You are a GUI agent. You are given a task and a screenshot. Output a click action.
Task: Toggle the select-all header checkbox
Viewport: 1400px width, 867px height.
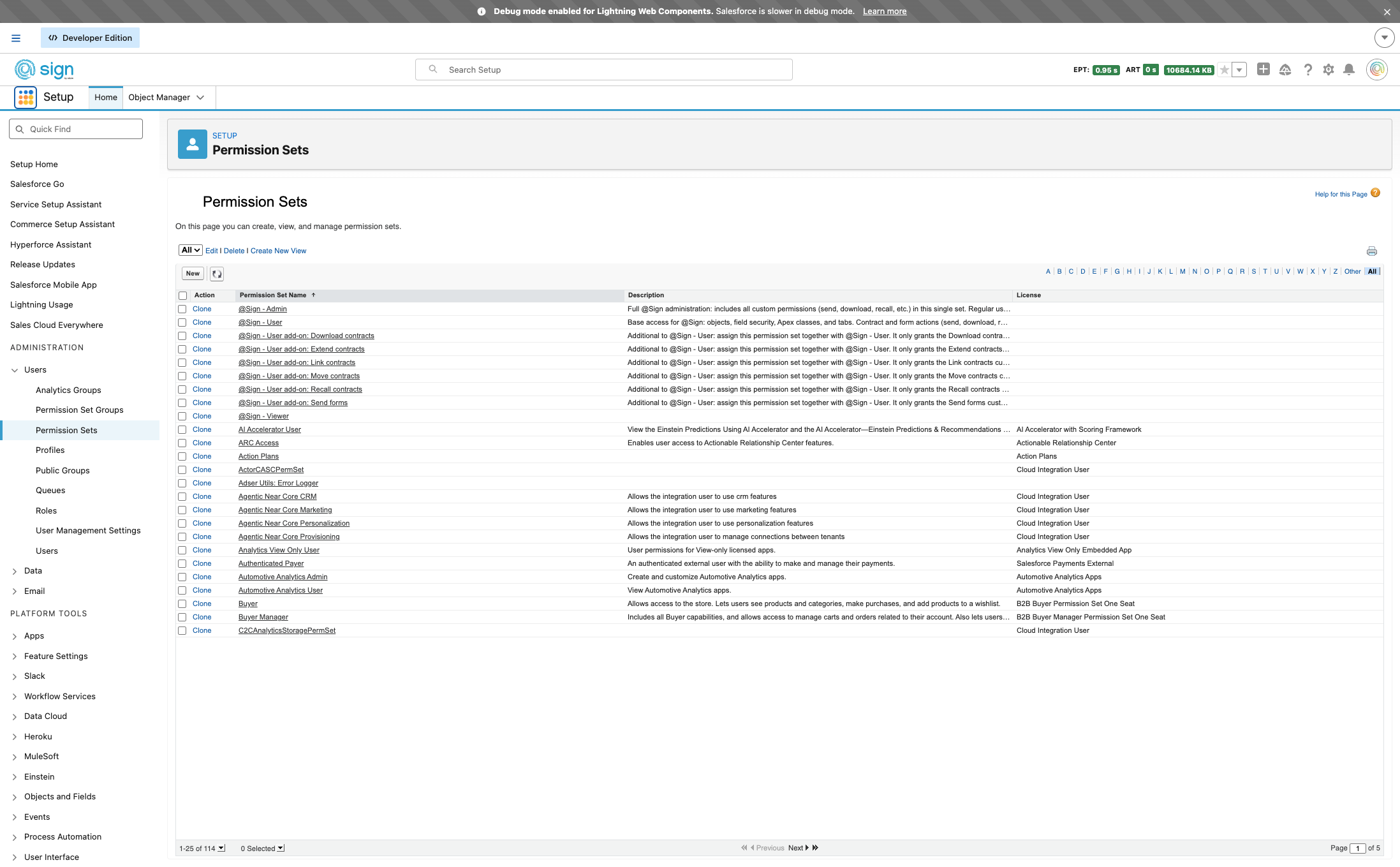(183, 296)
